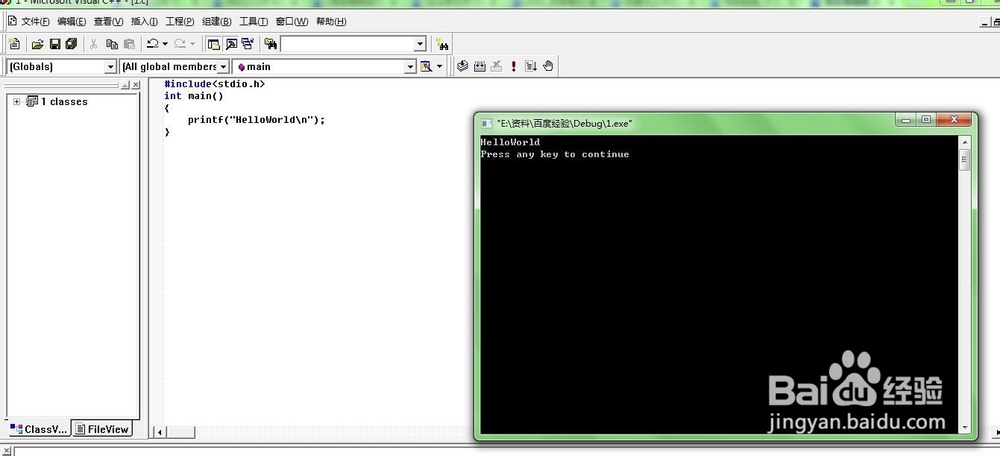Expand the 1 classes tree node

17,101
